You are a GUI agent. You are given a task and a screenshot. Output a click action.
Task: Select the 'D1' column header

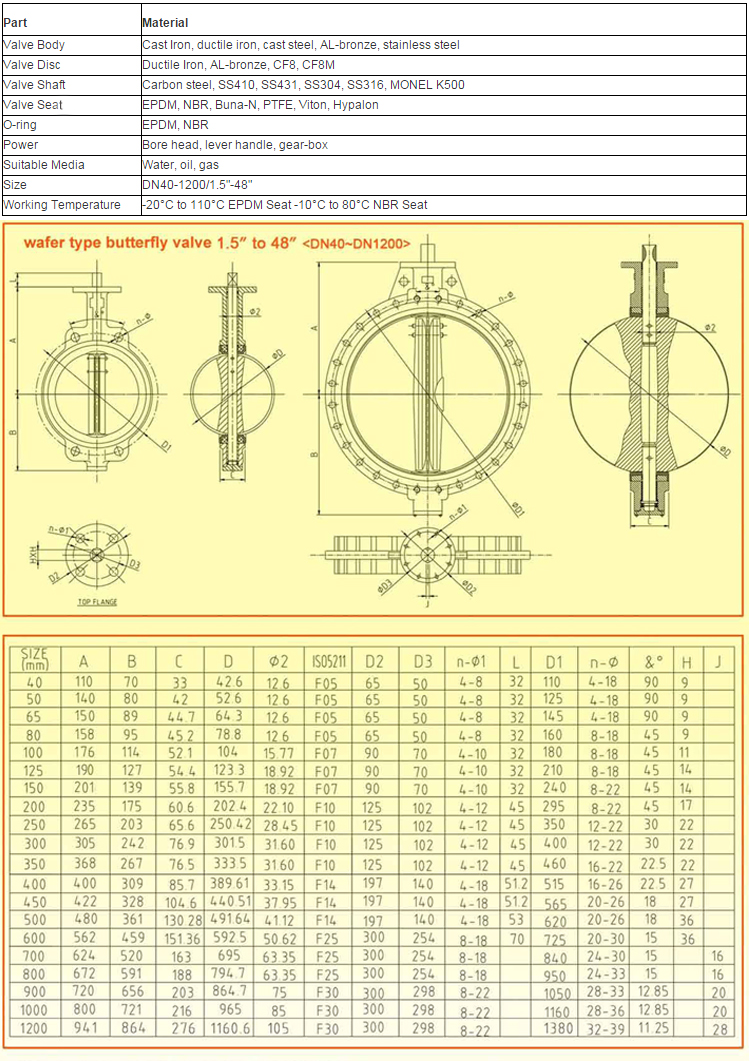(554, 662)
